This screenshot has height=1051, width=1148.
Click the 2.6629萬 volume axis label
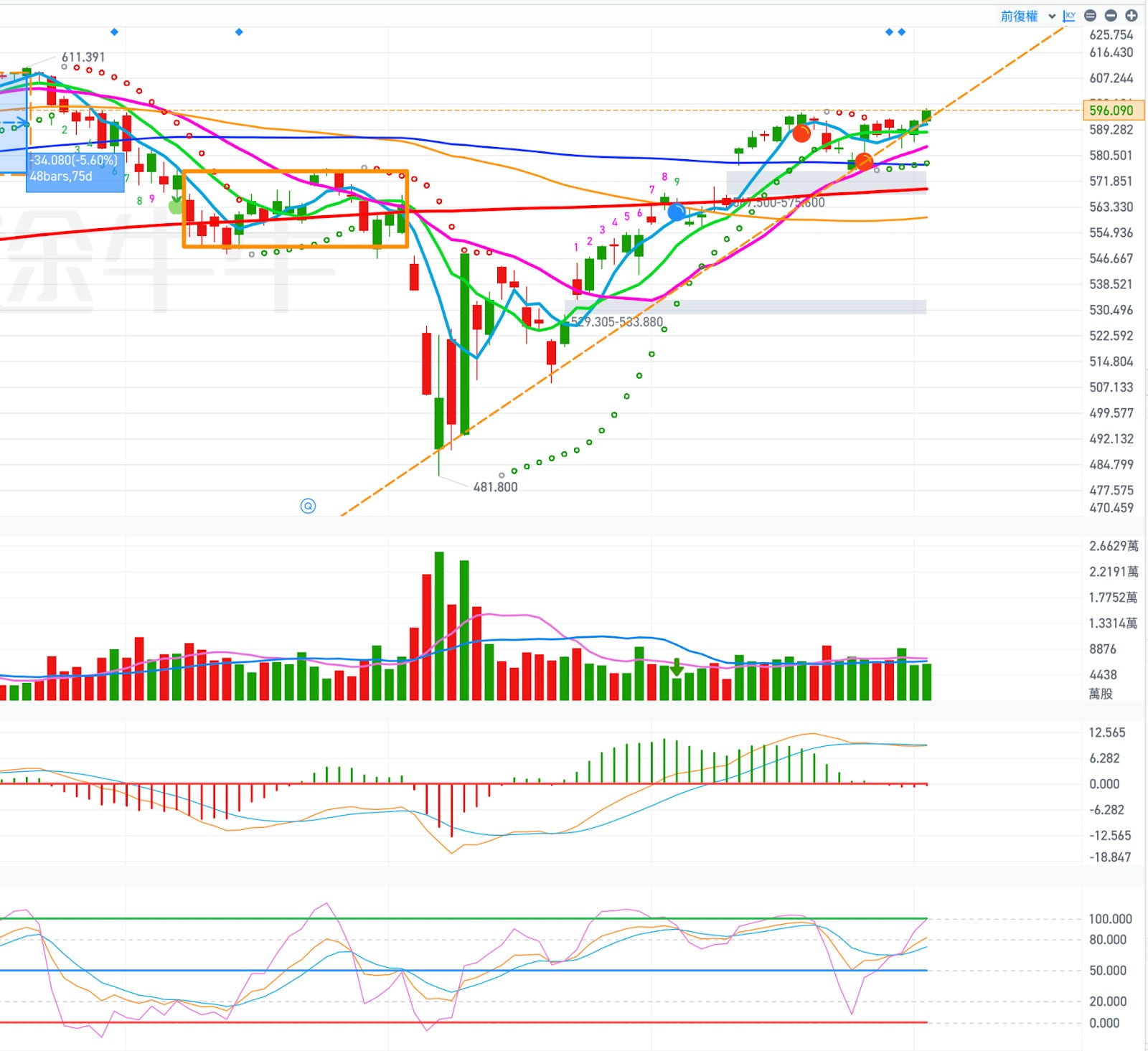click(1114, 546)
